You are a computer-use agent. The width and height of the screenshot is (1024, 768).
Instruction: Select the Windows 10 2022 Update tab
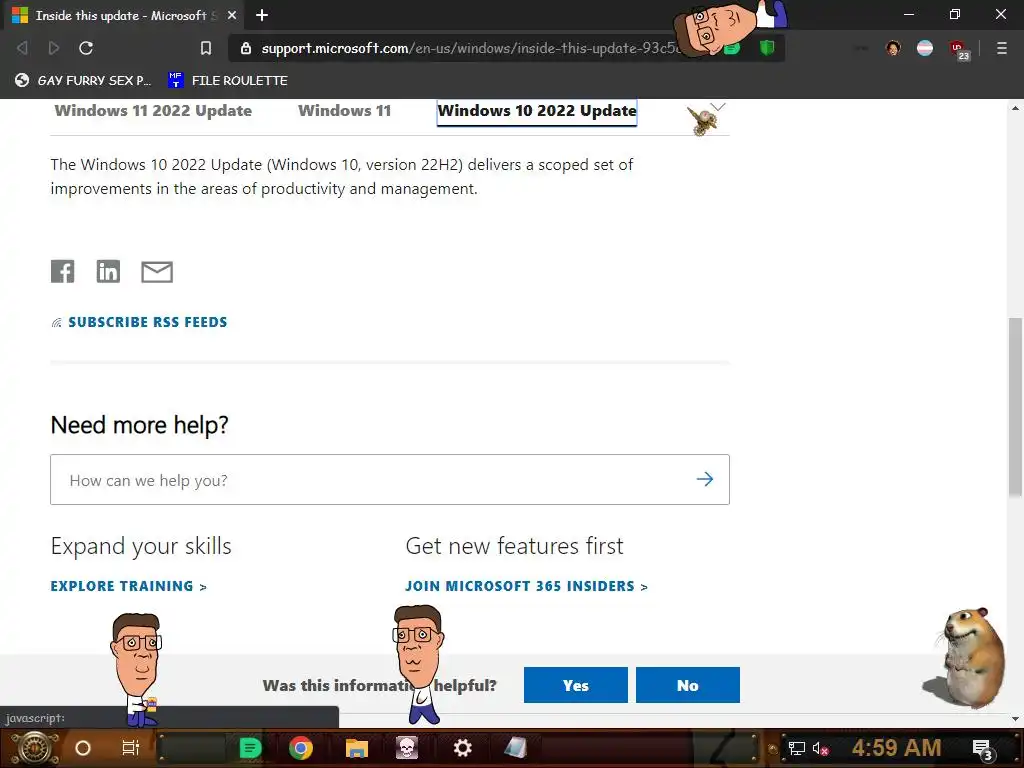pyautogui.click(x=537, y=111)
